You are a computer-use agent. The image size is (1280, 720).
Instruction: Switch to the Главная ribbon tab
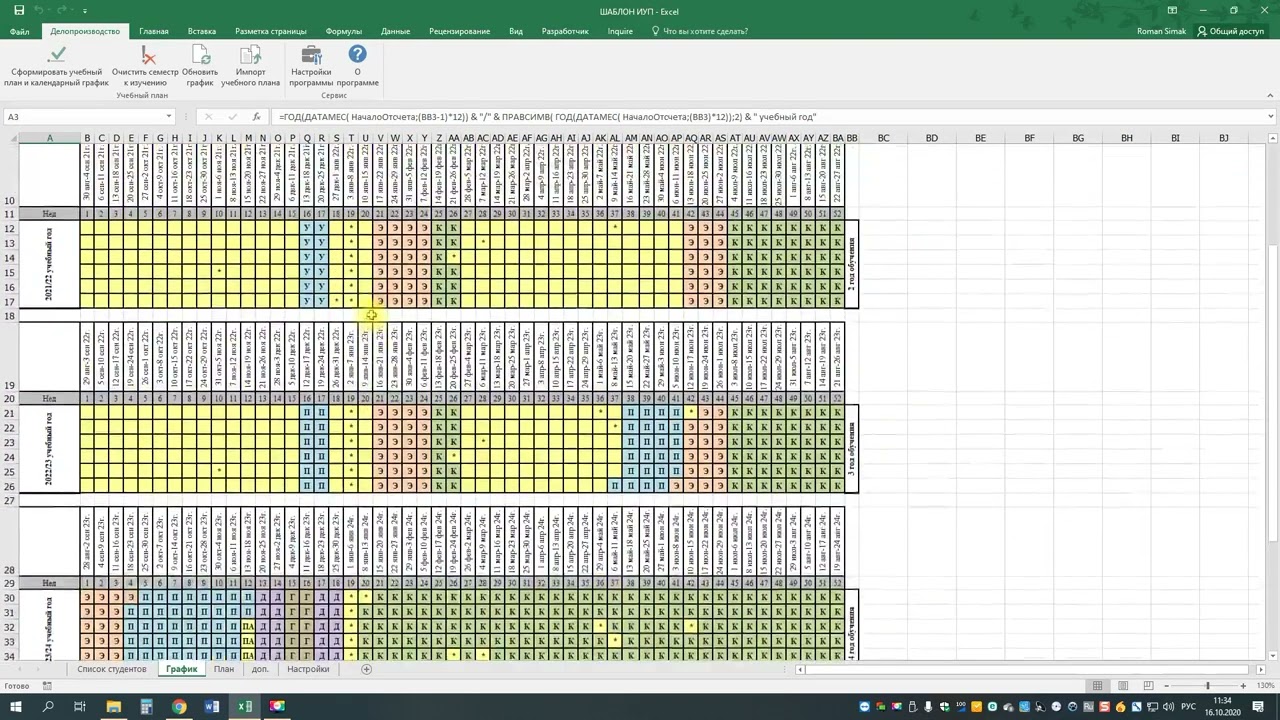coord(154,31)
